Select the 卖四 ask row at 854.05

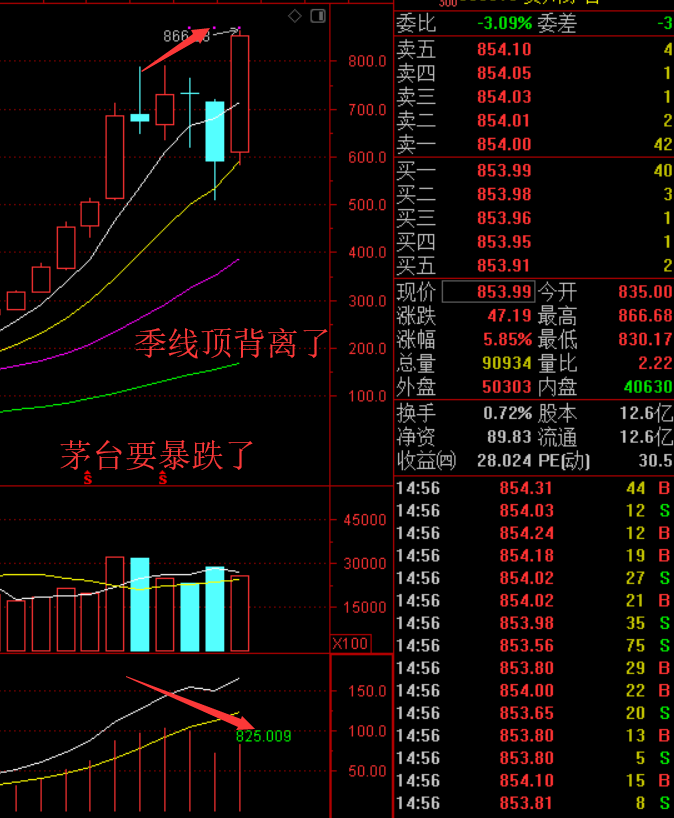click(534, 73)
